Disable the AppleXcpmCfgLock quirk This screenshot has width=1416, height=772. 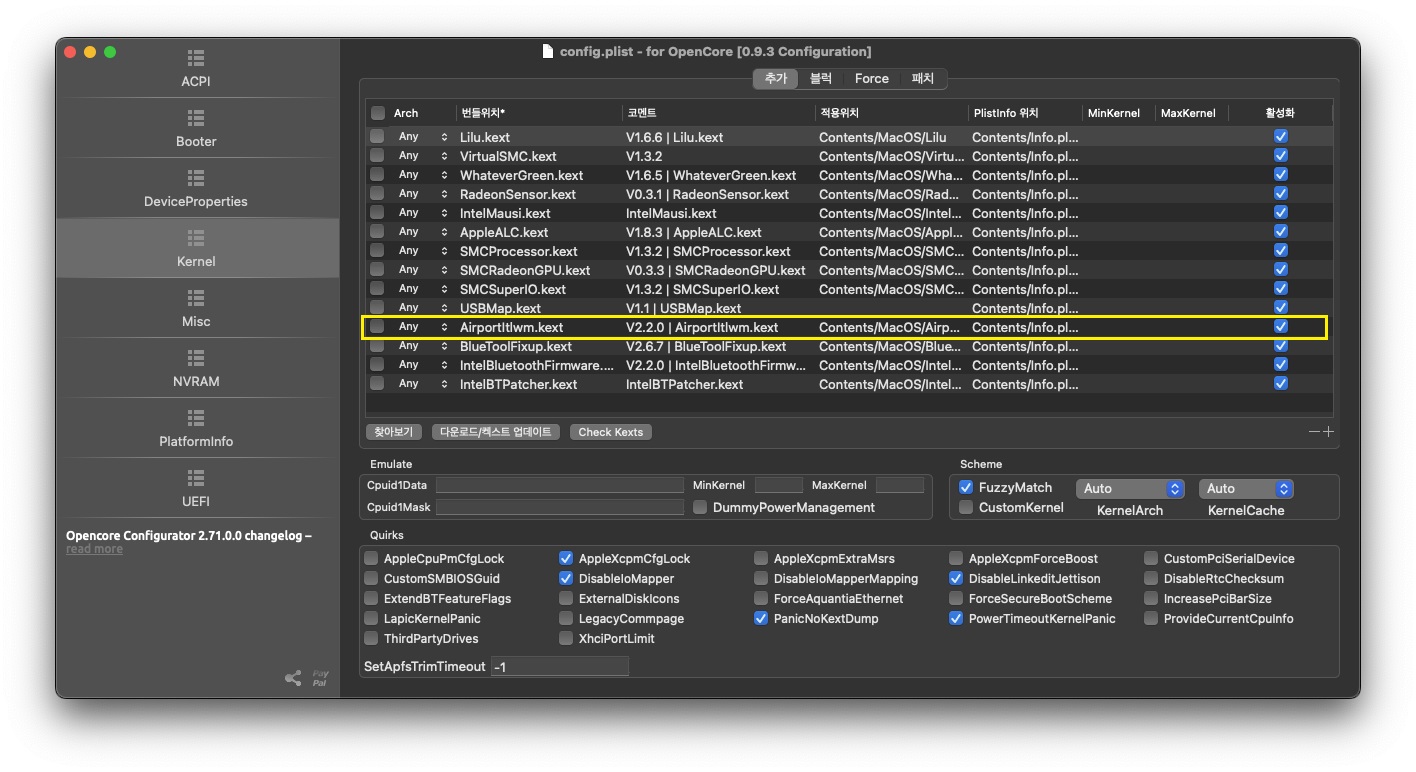coord(566,558)
